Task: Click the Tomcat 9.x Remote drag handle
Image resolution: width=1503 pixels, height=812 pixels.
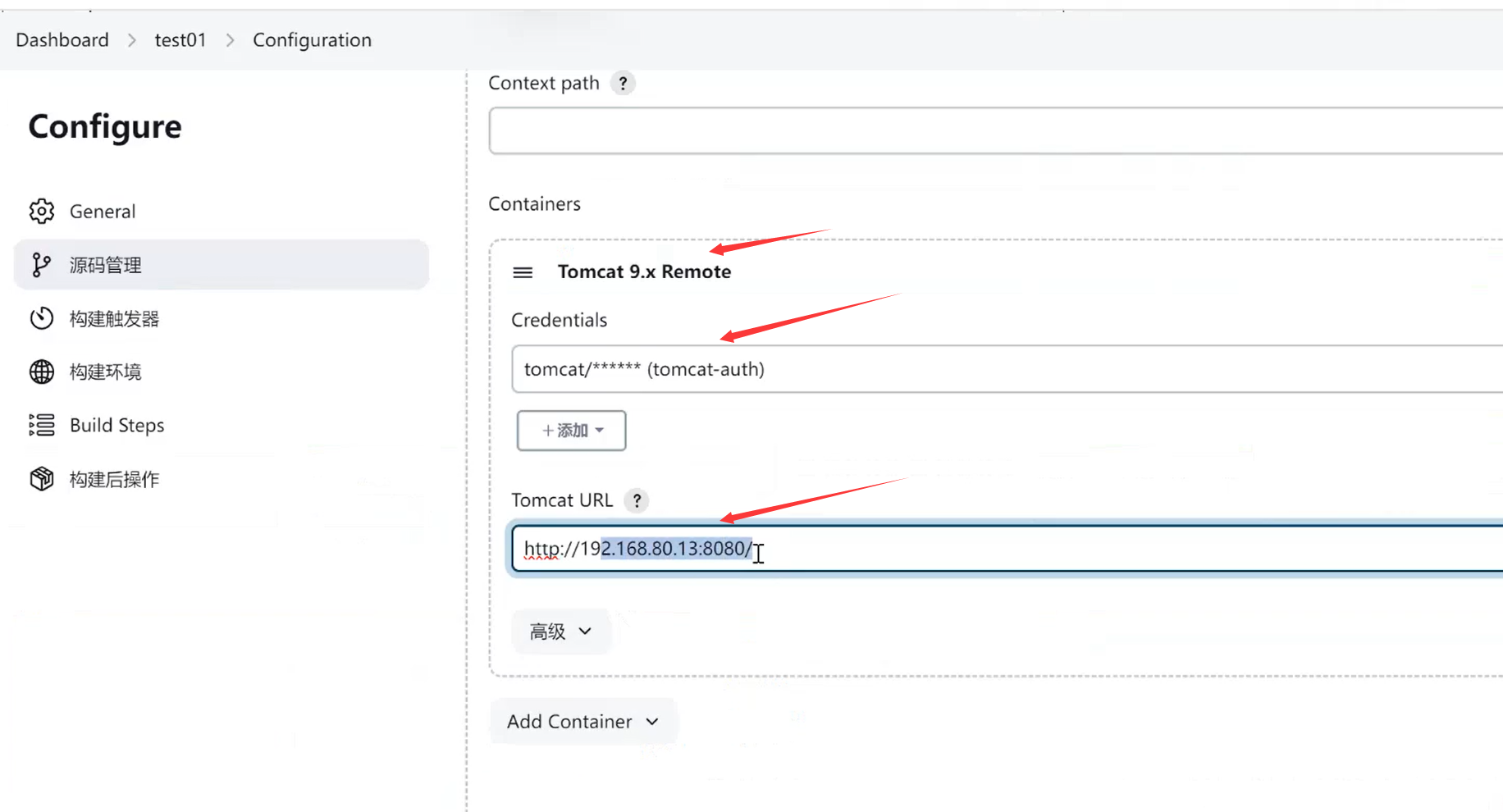Action: (523, 272)
